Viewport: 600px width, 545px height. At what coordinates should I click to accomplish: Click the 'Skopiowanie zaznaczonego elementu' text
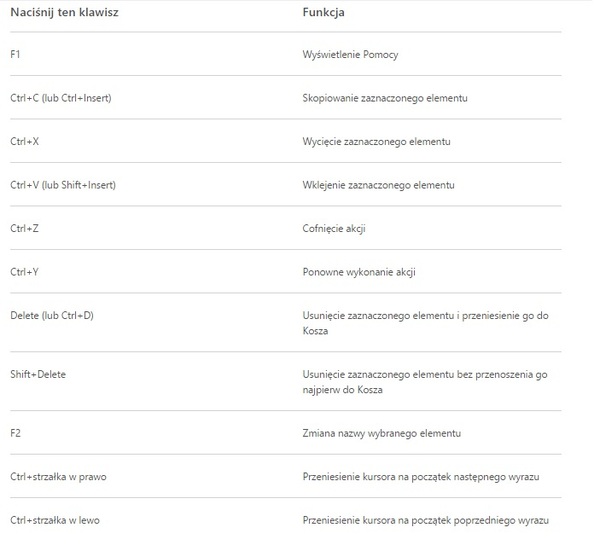click(x=385, y=98)
